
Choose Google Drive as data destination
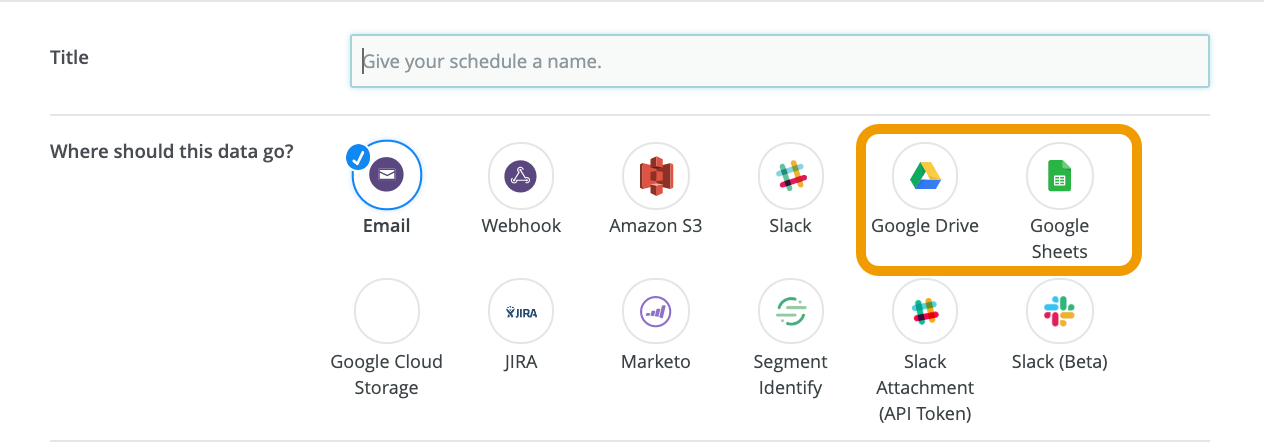pyautogui.click(x=925, y=176)
